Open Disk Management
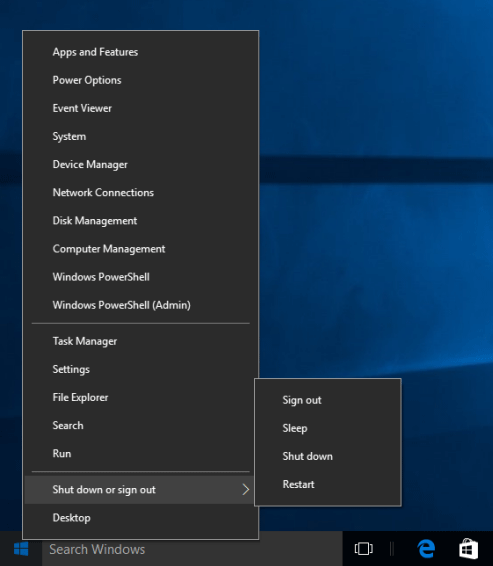The image size is (493, 566). 140,221
